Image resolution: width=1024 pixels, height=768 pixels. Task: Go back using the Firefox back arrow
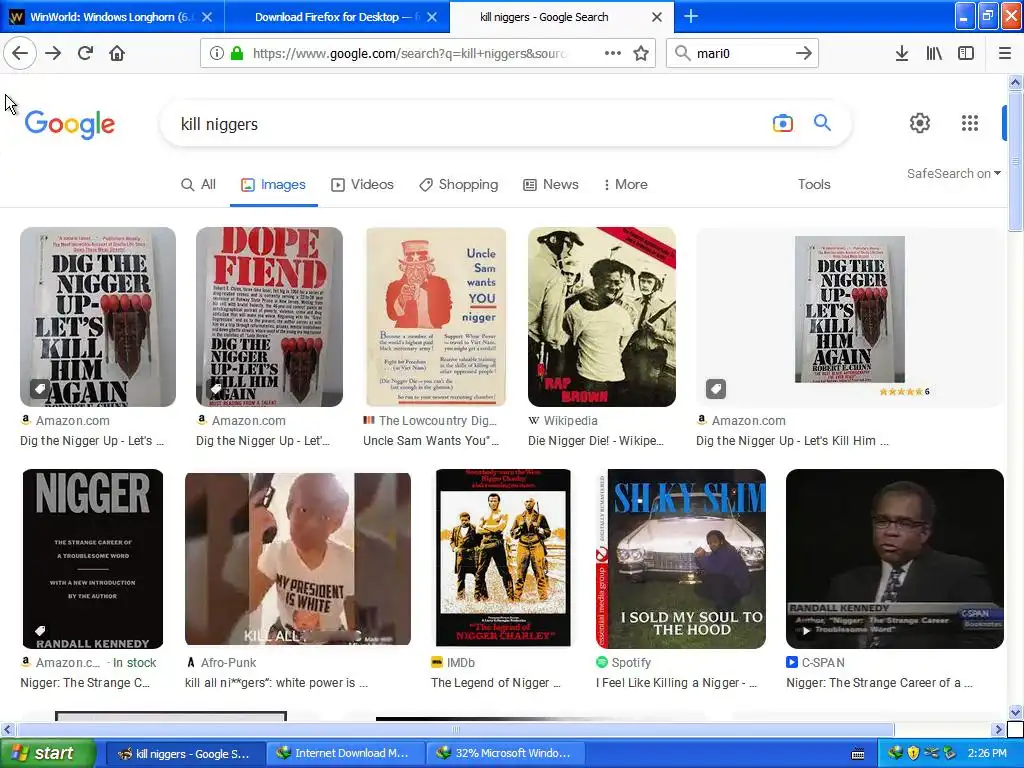[x=20, y=53]
